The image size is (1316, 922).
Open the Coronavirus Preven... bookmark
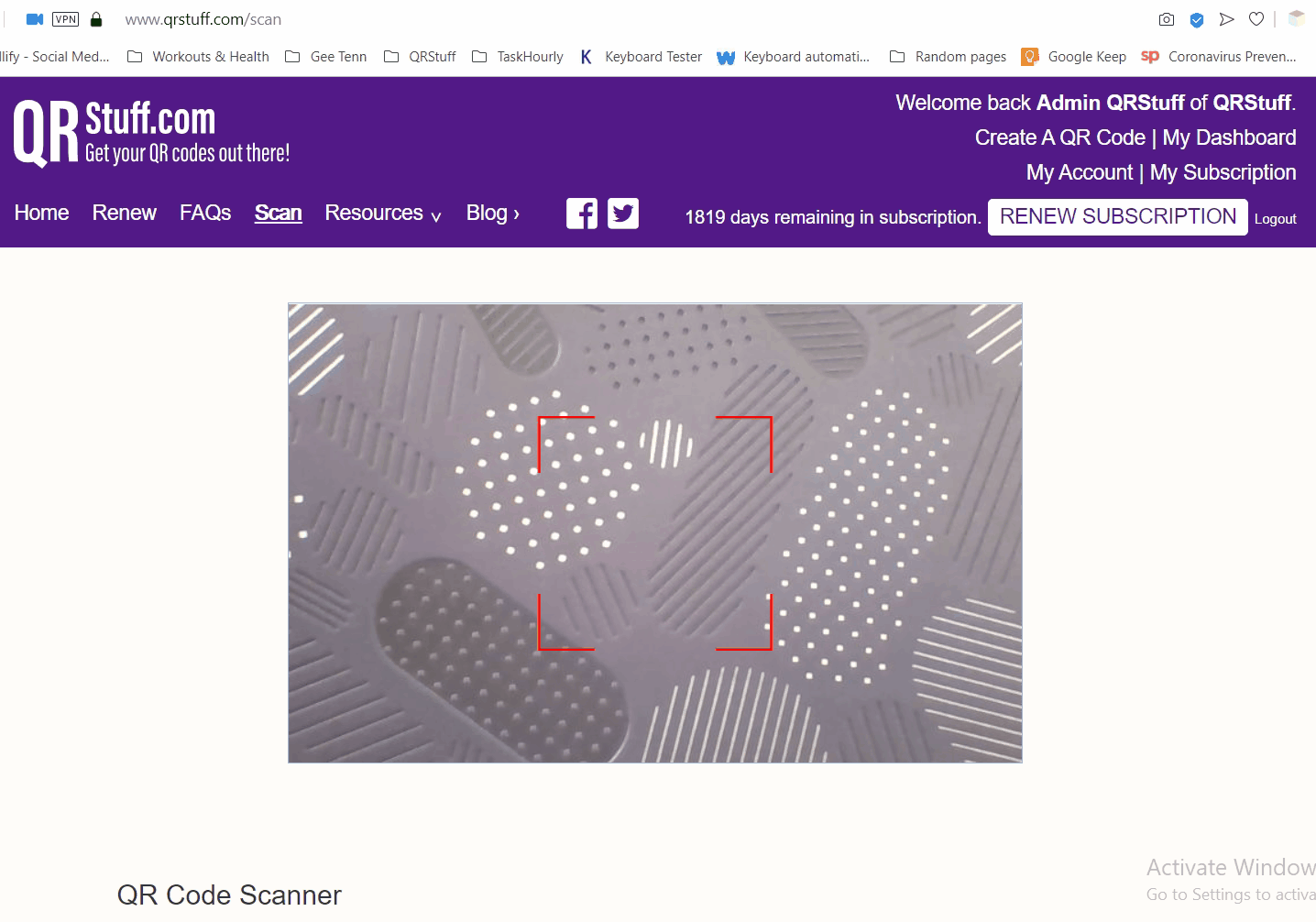point(1219,57)
